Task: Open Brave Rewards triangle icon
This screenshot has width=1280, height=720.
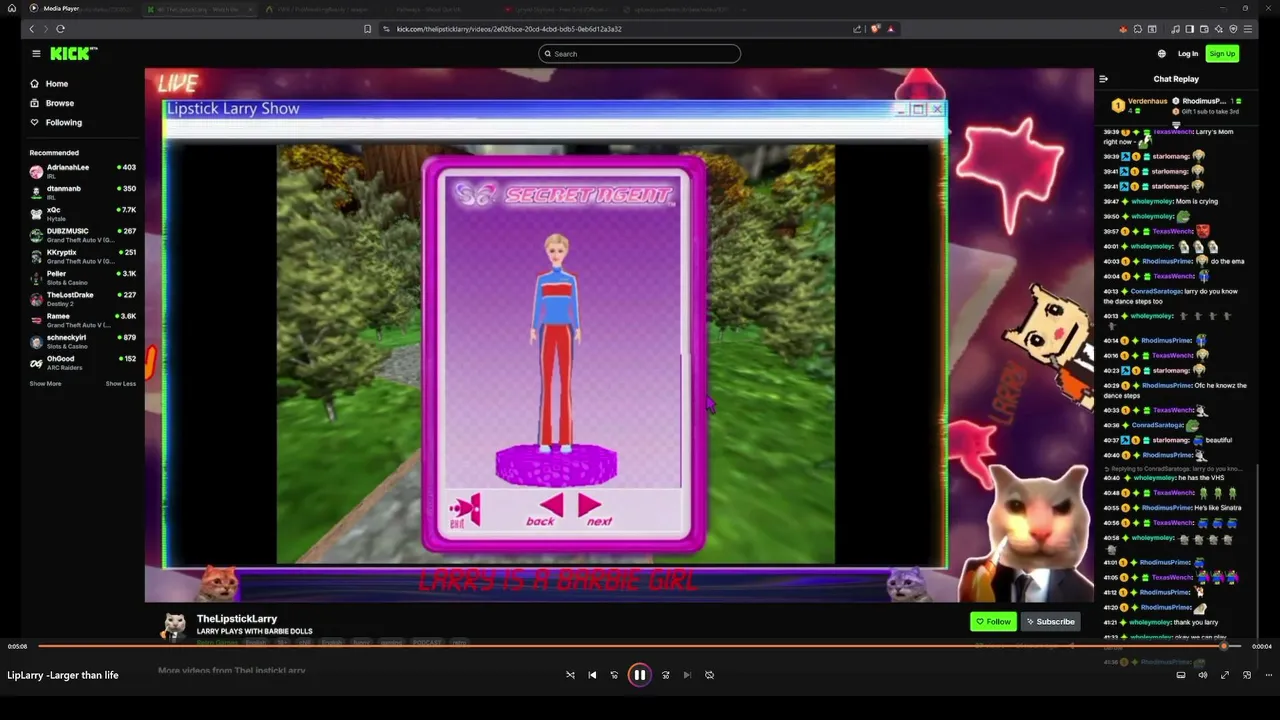Action: coord(890,29)
